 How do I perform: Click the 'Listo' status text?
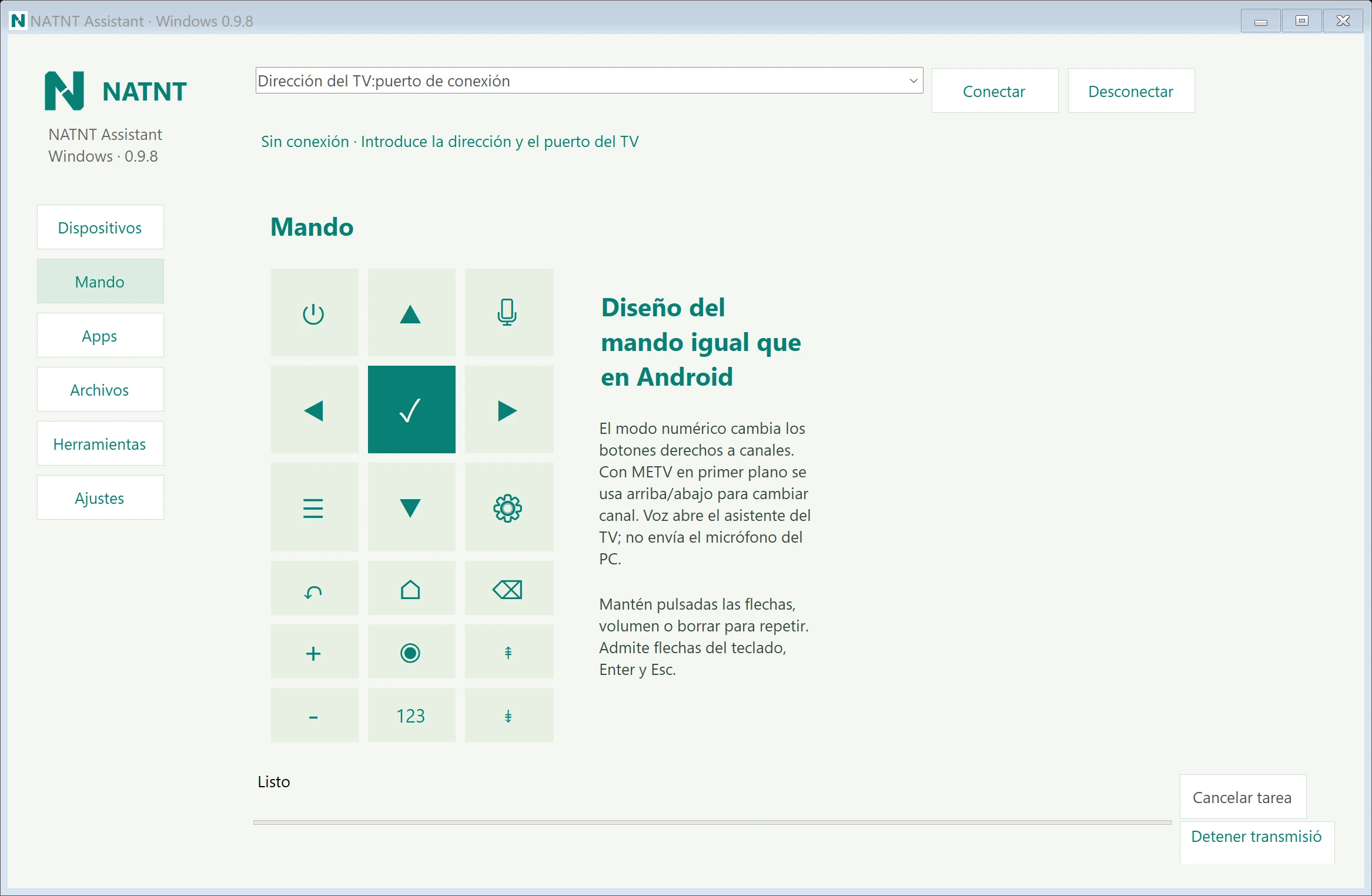pyautogui.click(x=274, y=782)
